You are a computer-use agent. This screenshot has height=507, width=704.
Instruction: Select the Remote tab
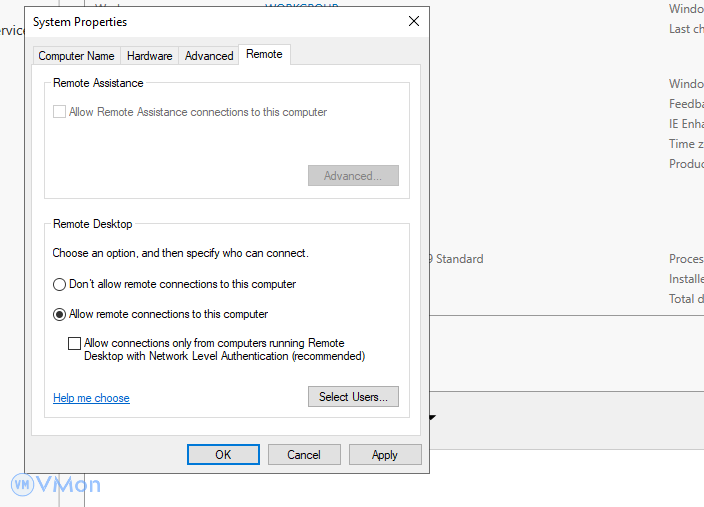click(264, 55)
